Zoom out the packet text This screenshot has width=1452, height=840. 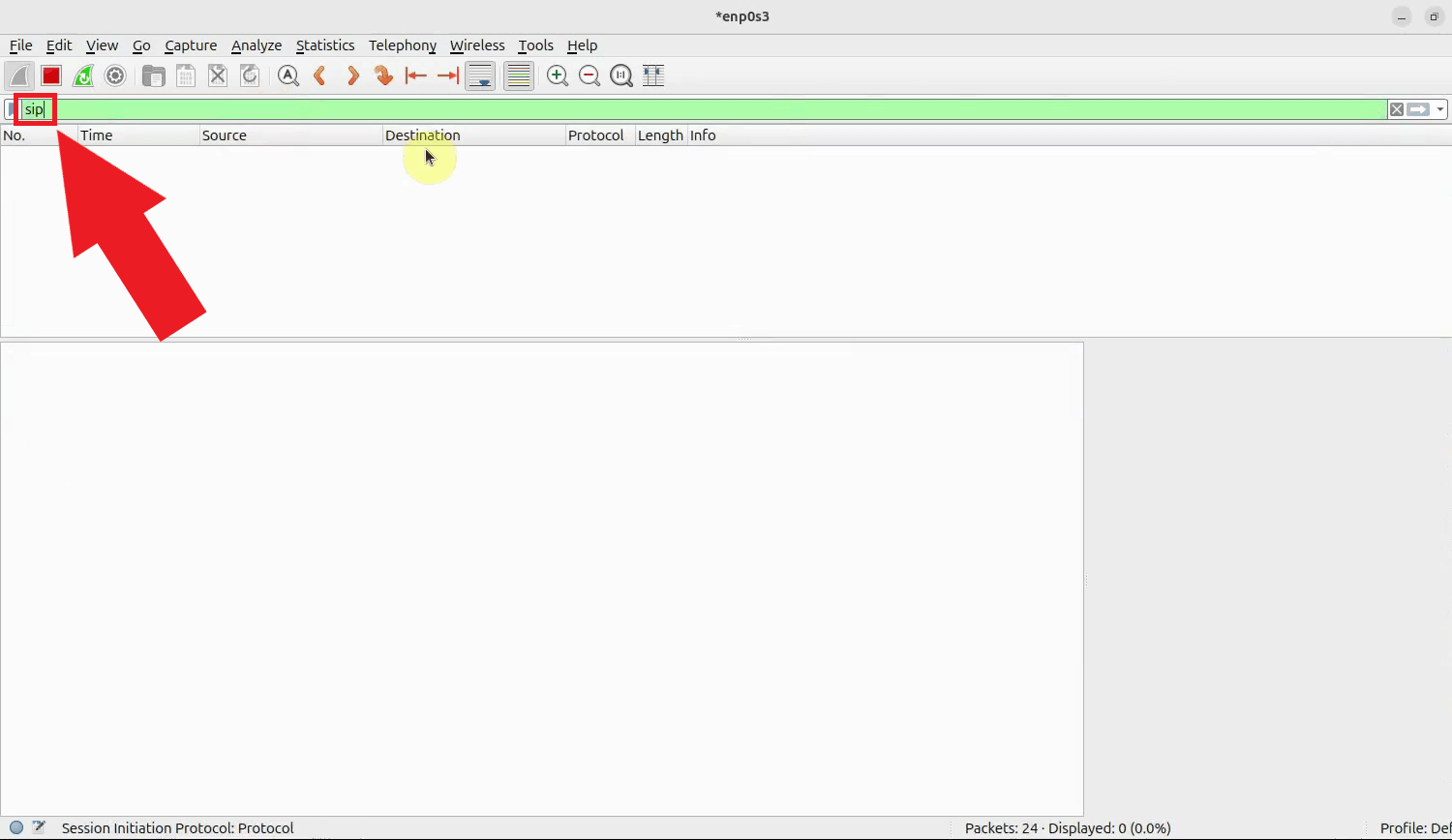589,75
